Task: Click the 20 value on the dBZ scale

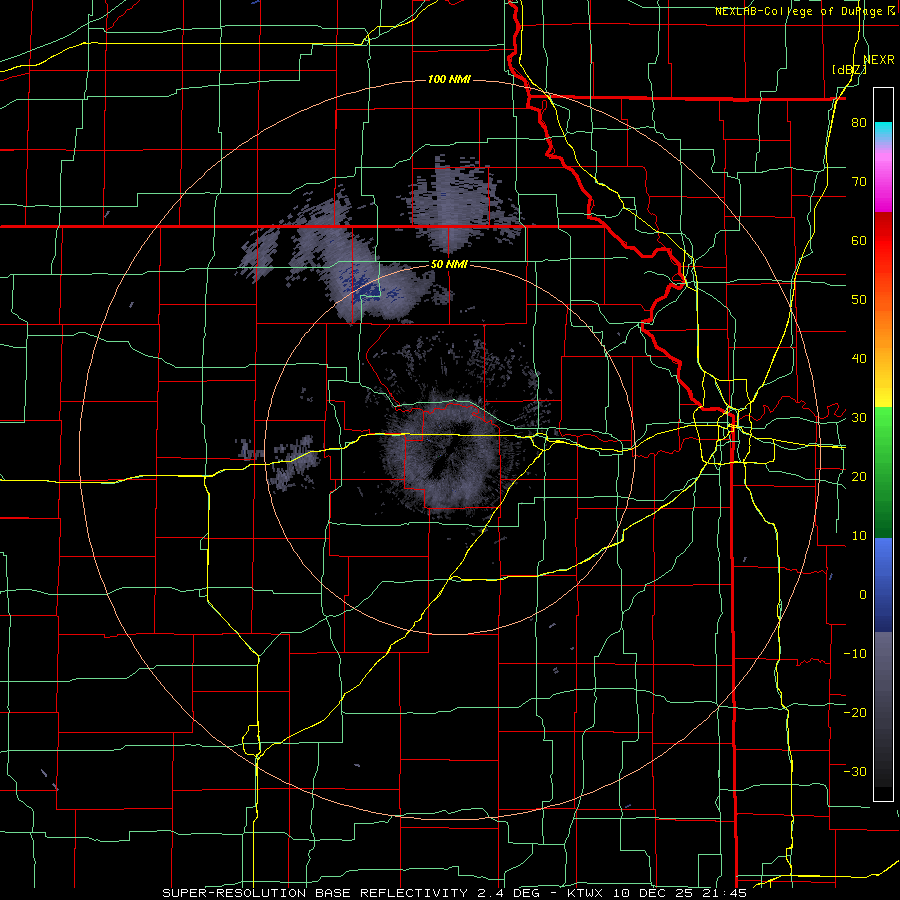Action: tap(859, 476)
